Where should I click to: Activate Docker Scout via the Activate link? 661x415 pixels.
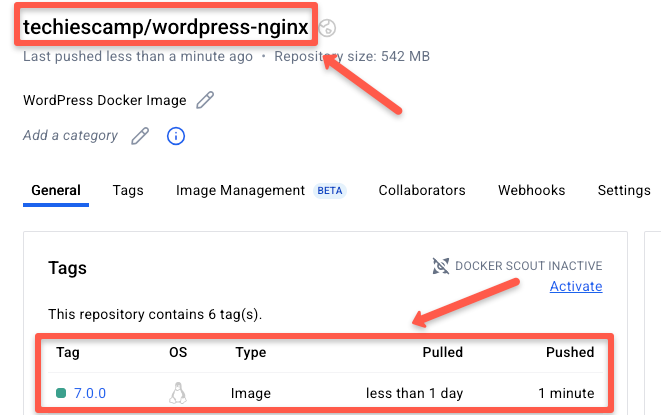(576, 286)
